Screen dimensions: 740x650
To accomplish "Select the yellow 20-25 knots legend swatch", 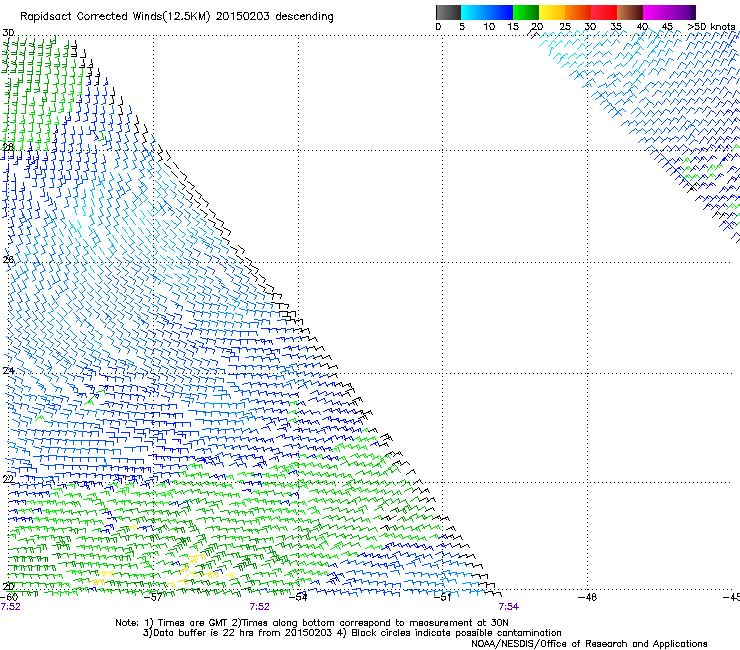I will tap(552, 12).
